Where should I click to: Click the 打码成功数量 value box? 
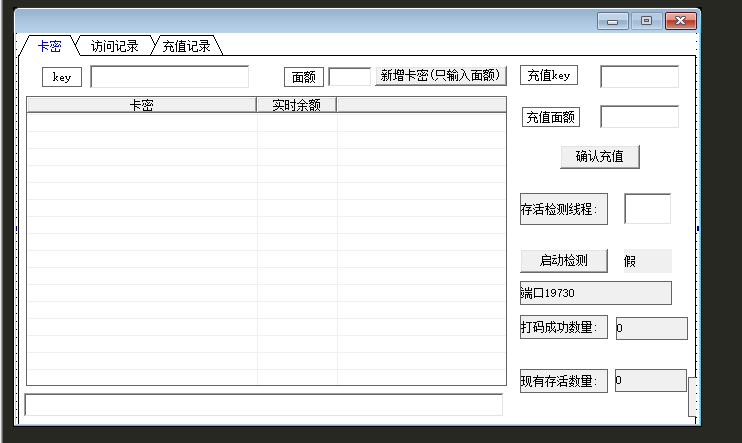[x=652, y=328]
